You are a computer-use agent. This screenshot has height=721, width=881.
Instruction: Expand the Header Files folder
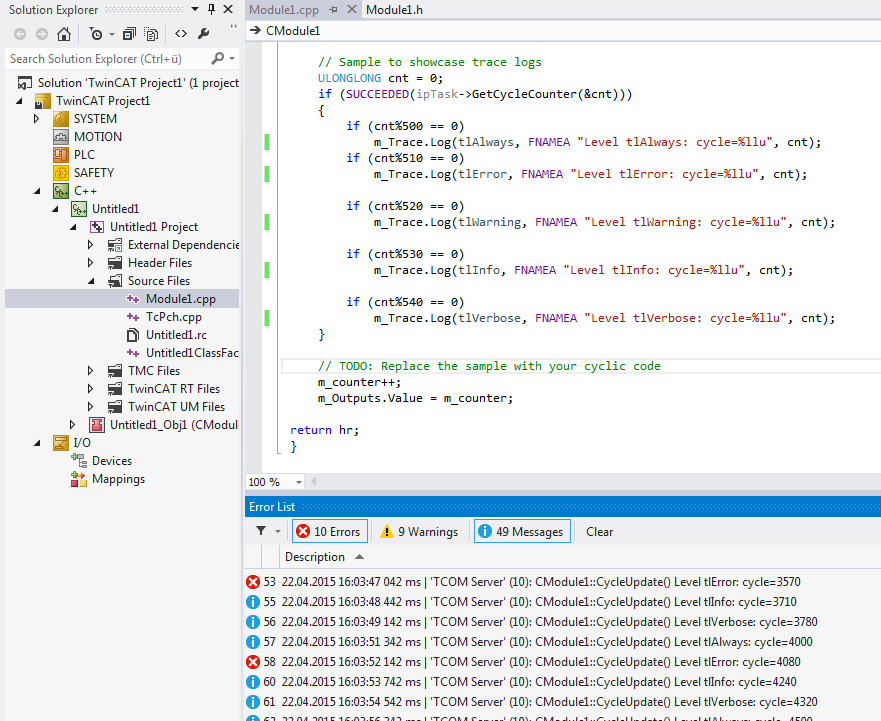tap(90, 262)
